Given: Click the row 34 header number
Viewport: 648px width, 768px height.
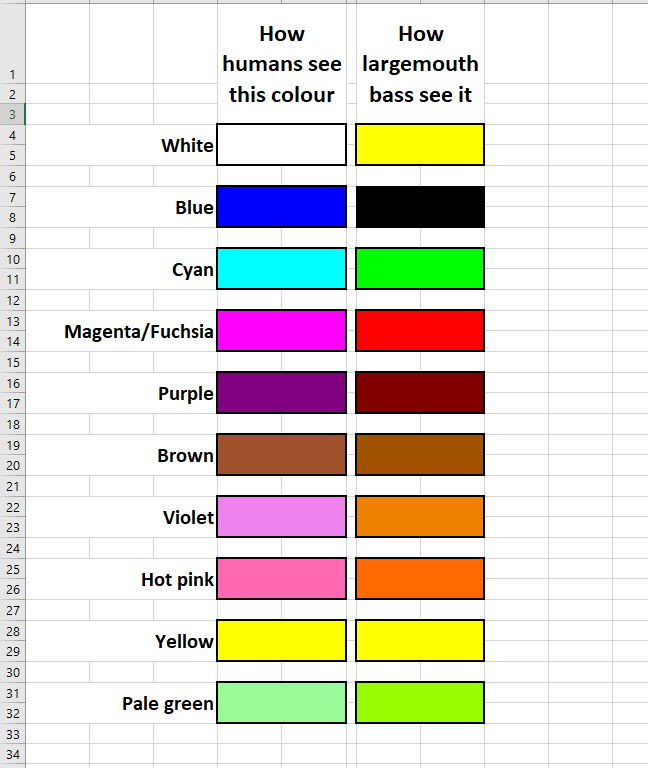Looking at the screenshot, I should click(12, 753).
